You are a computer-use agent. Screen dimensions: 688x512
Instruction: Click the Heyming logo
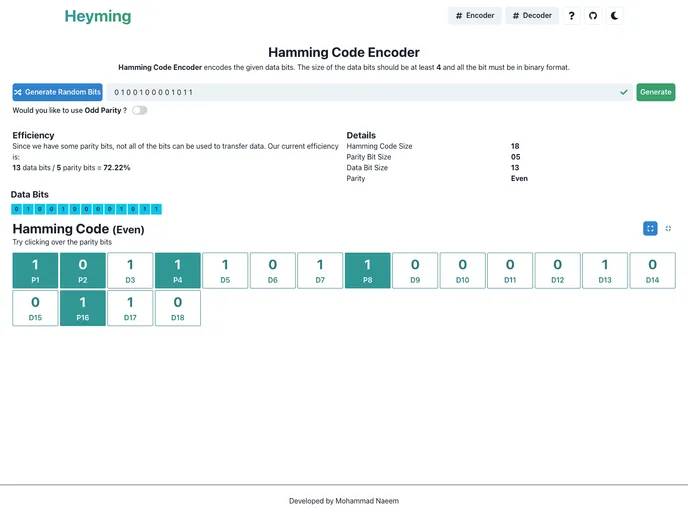98,16
